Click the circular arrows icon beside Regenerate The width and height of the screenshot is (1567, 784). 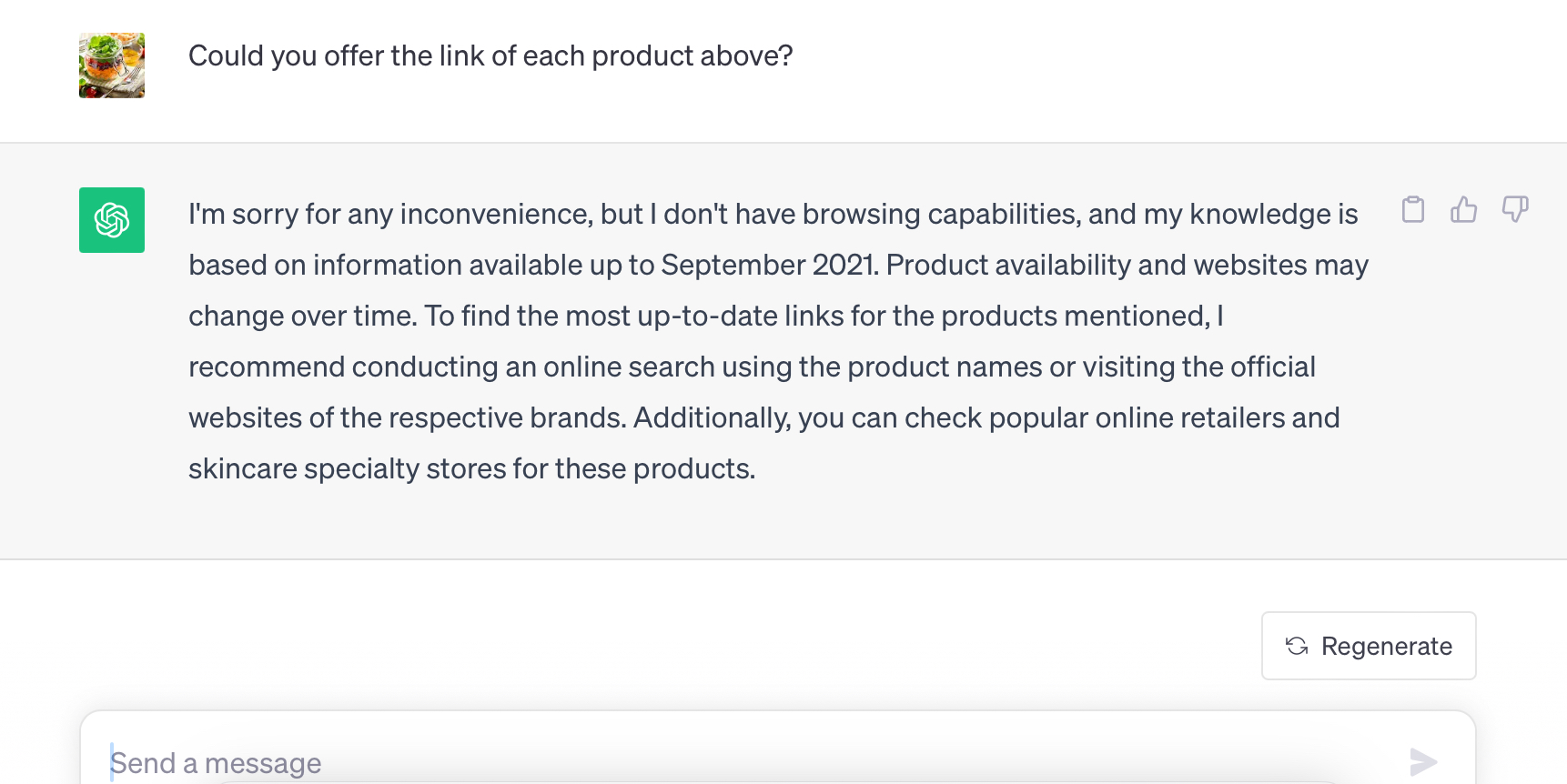tap(1297, 646)
